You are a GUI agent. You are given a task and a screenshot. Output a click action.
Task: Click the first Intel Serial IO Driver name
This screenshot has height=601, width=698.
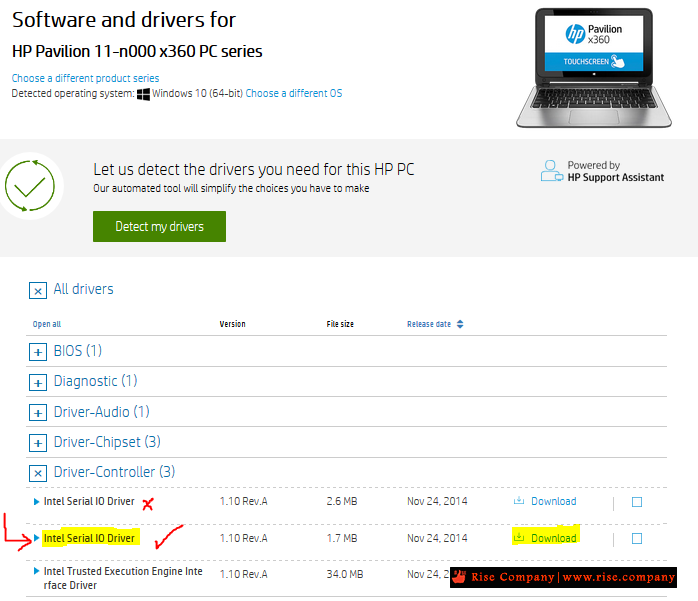pyautogui.click(x=89, y=501)
